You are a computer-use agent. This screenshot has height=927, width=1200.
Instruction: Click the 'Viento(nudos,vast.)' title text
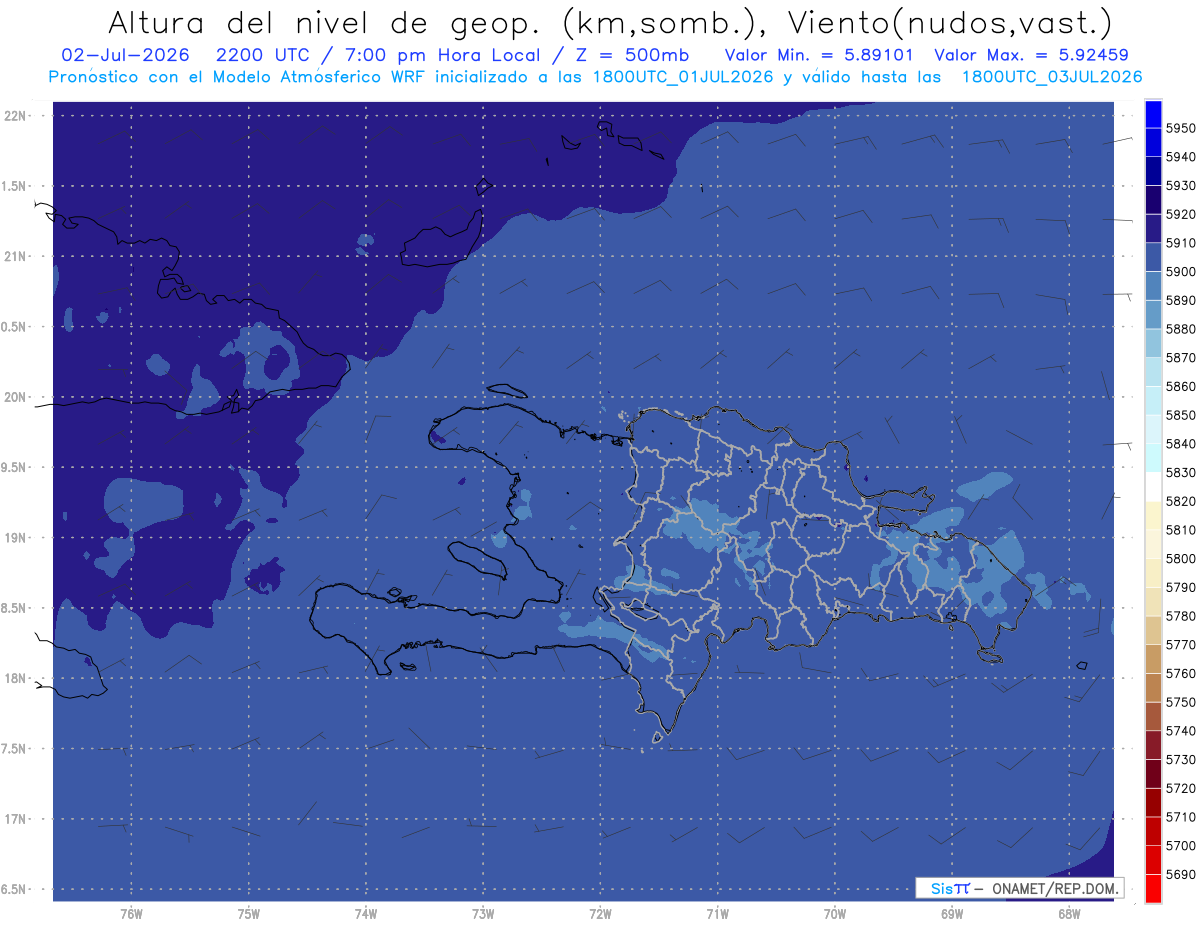pos(950,22)
